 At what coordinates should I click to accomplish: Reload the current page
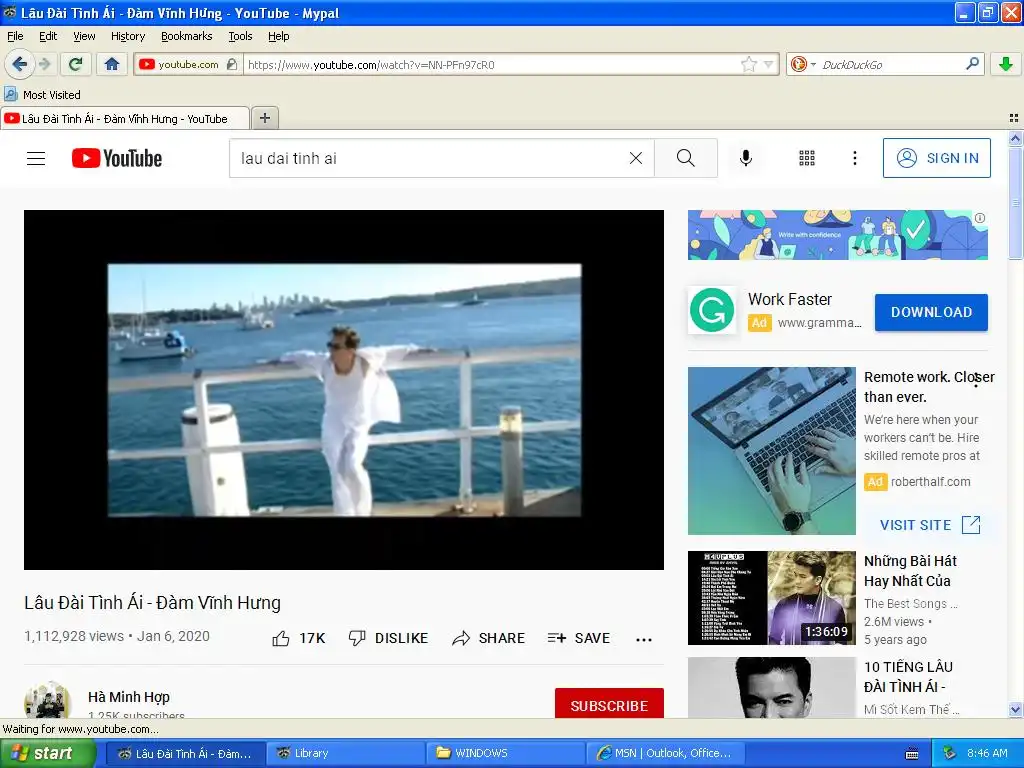pos(76,64)
